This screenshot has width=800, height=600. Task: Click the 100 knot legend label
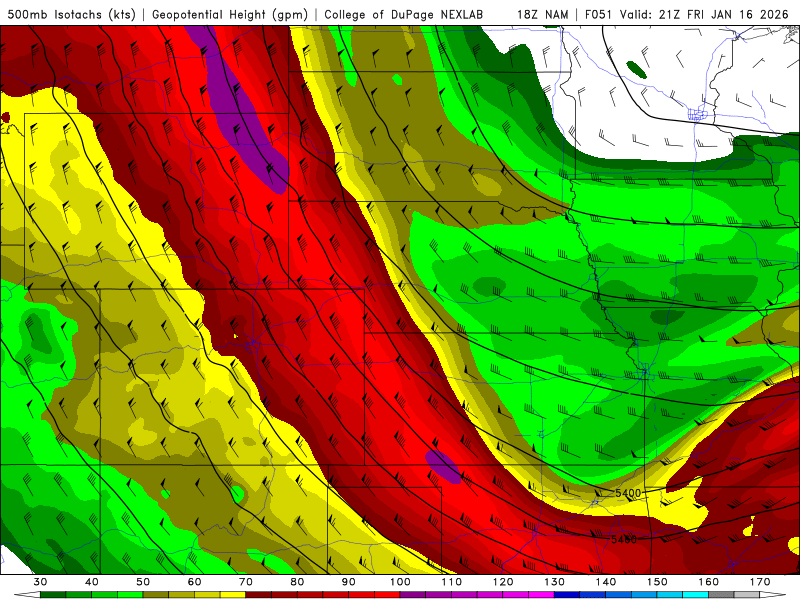(400, 582)
